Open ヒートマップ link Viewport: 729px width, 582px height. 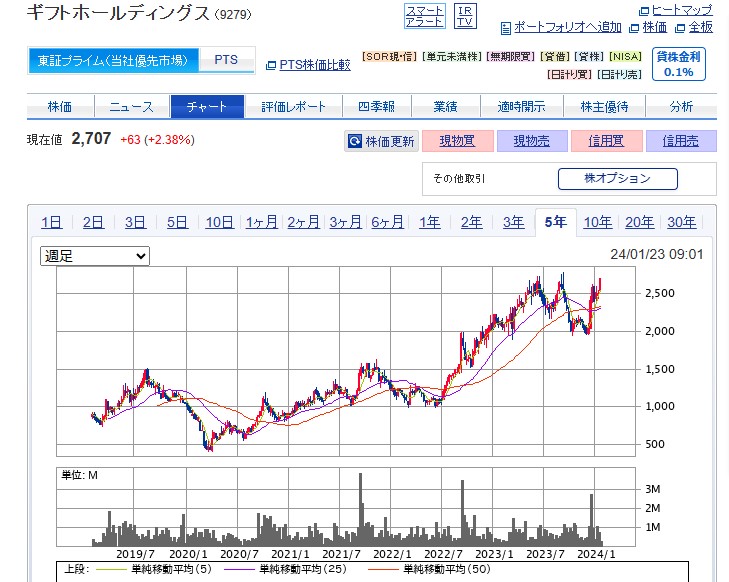click(x=682, y=10)
